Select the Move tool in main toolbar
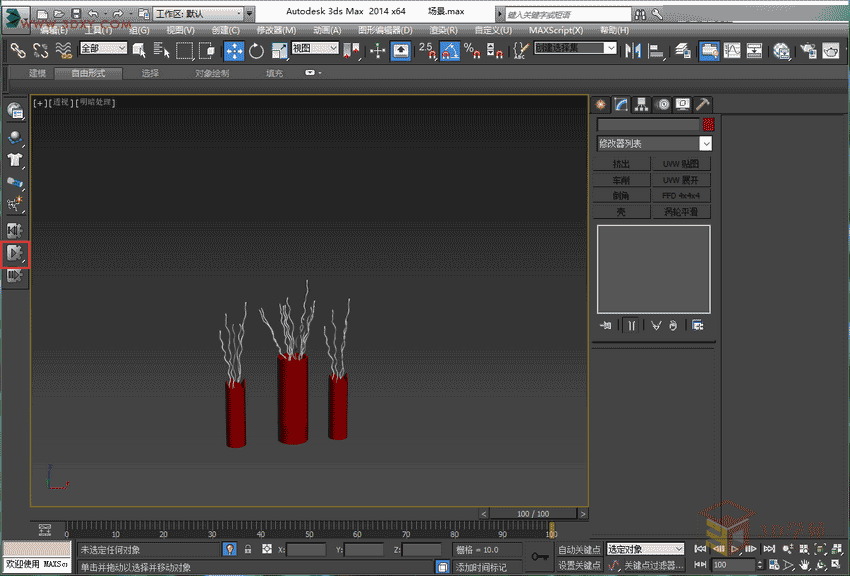The image size is (850, 576). [234, 51]
